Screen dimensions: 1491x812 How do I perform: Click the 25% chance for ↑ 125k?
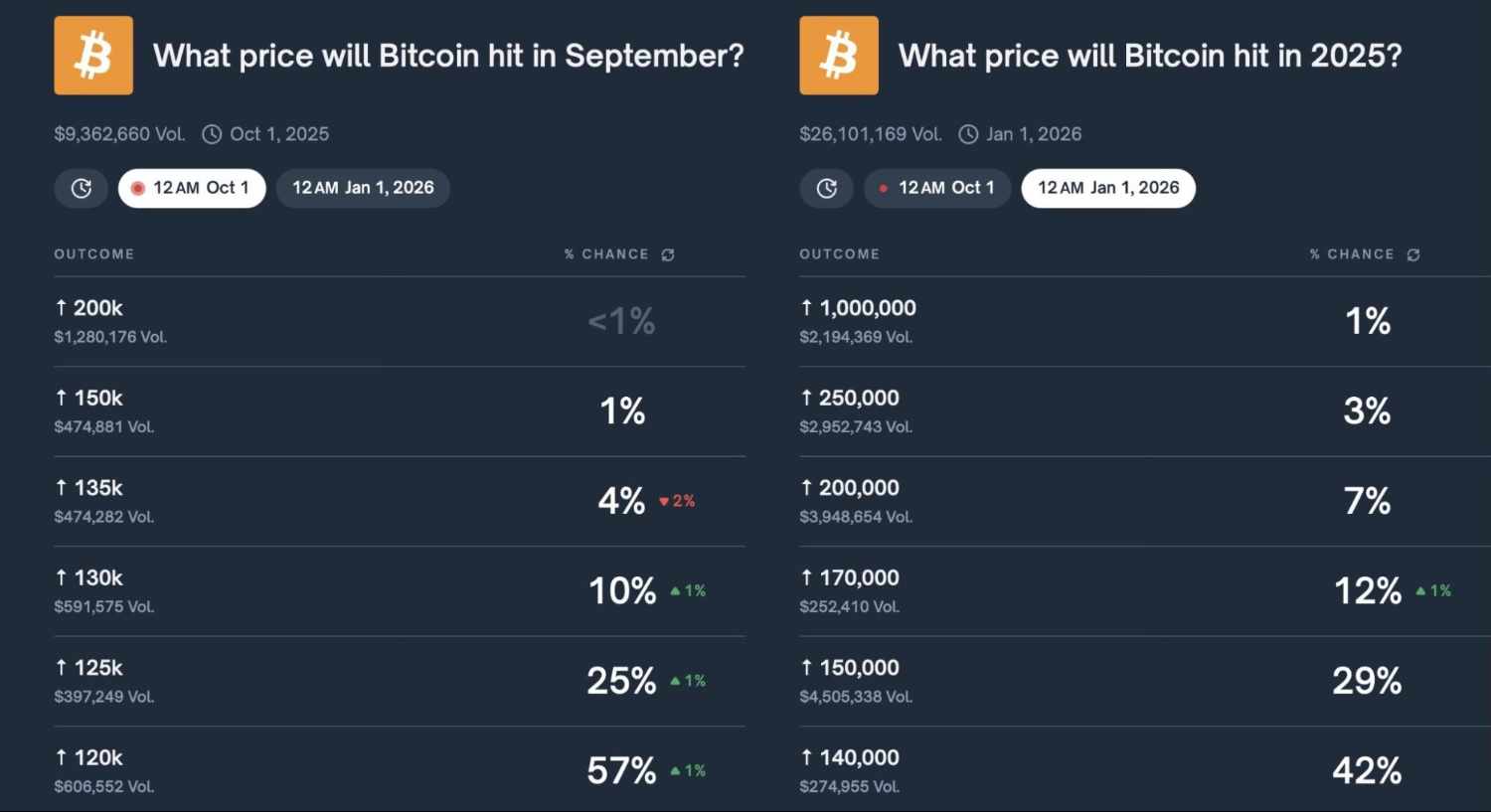point(621,681)
